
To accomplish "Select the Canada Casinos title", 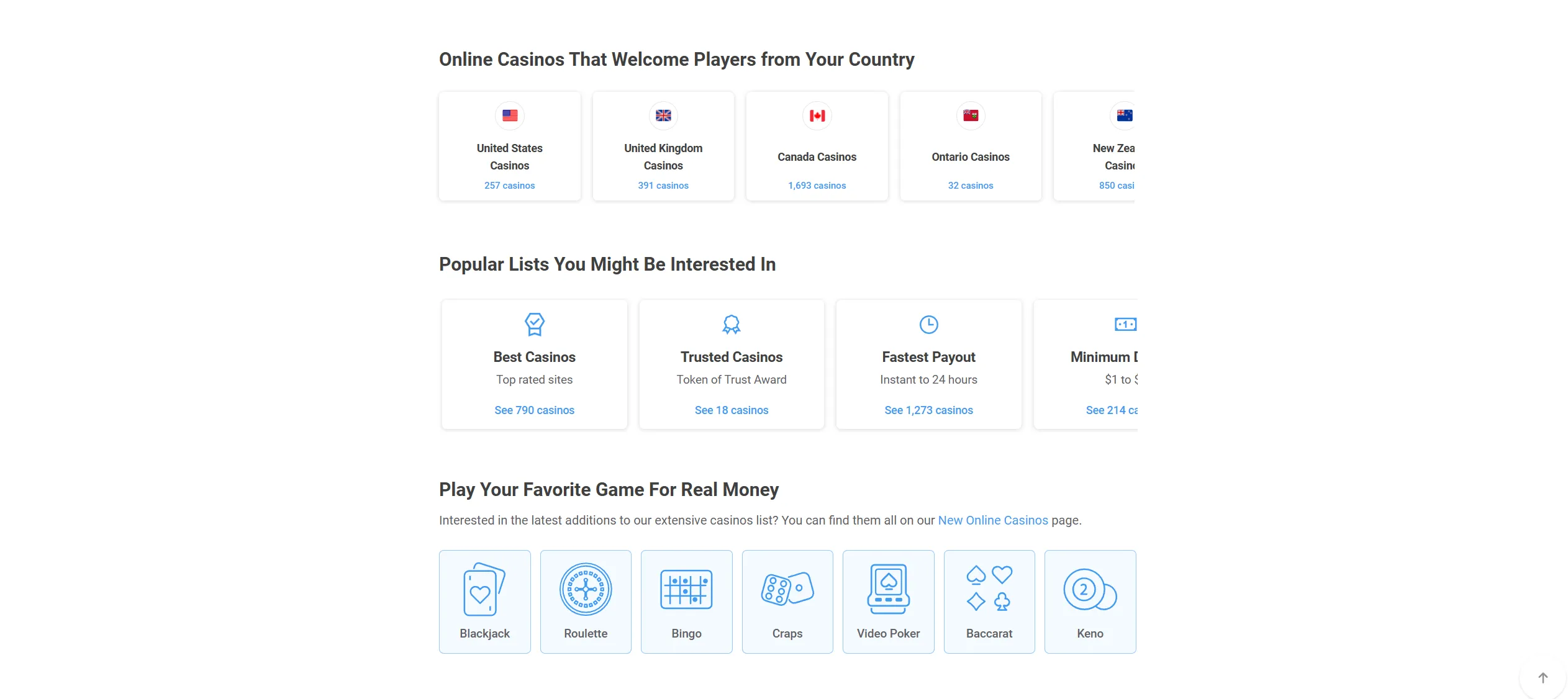I will pos(817,157).
